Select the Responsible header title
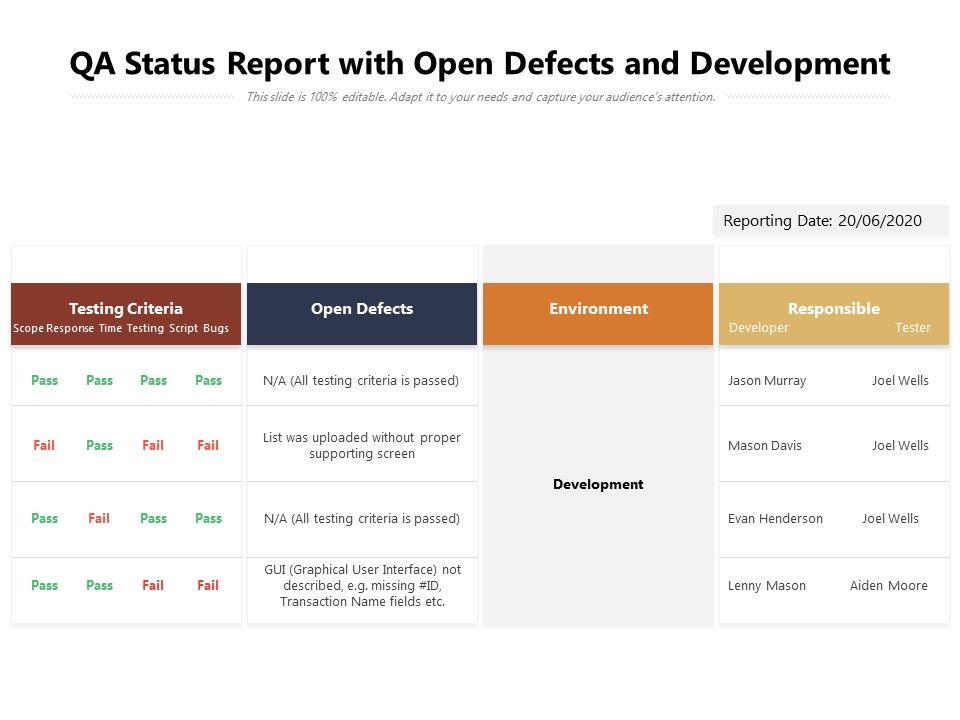Image resolution: width=960 pixels, height=720 pixels. (x=834, y=309)
